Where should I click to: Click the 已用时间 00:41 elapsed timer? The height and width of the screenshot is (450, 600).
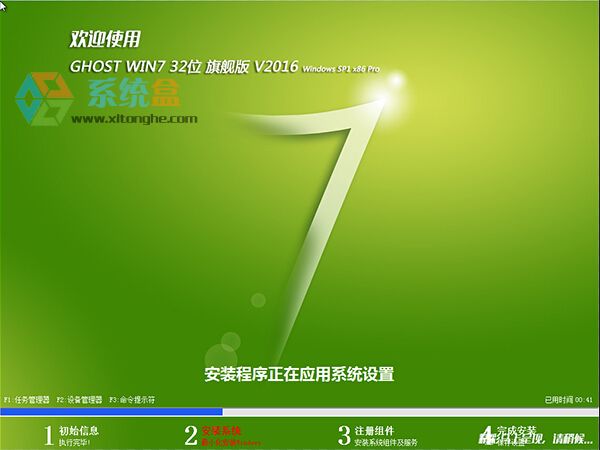click(569, 400)
